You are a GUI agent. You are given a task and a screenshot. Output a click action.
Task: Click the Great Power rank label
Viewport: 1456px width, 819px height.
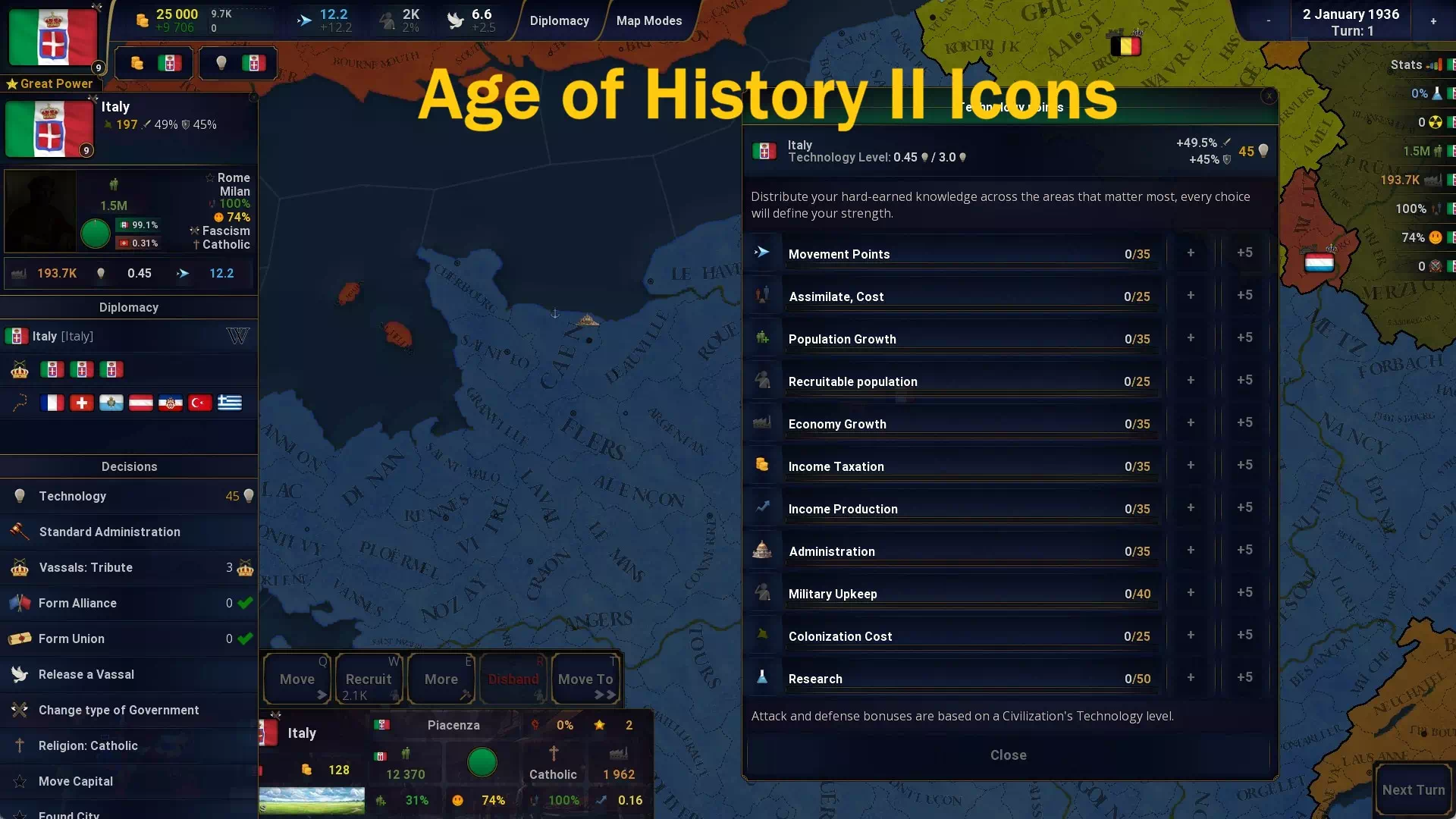[x=50, y=83]
